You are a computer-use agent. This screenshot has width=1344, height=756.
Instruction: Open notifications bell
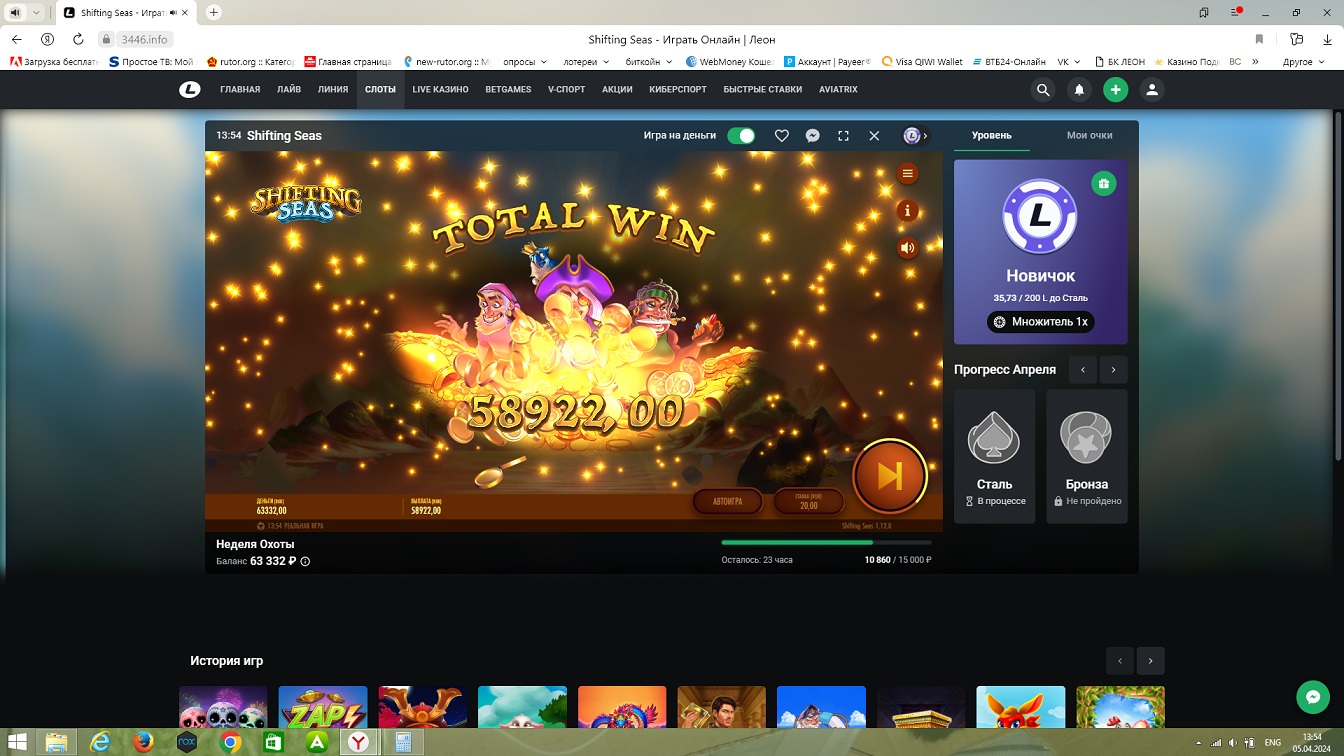(x=1079, y=90)
